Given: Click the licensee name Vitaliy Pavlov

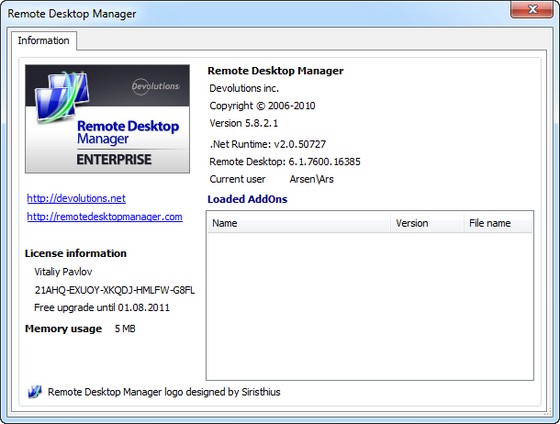Looking at the screenshot, I should coord(63,272).
